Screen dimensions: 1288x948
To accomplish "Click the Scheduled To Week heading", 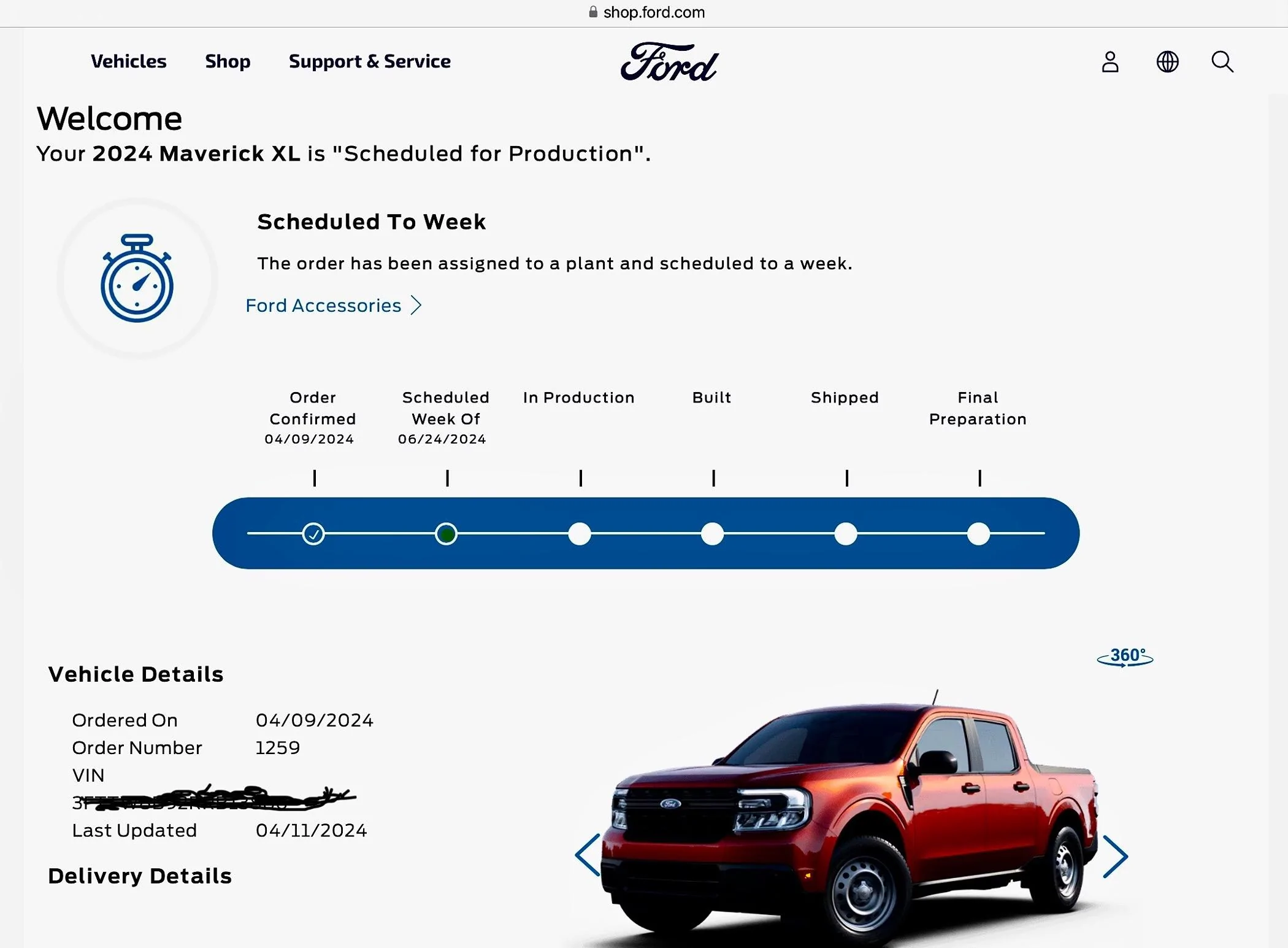I will [x=372, y=222].
